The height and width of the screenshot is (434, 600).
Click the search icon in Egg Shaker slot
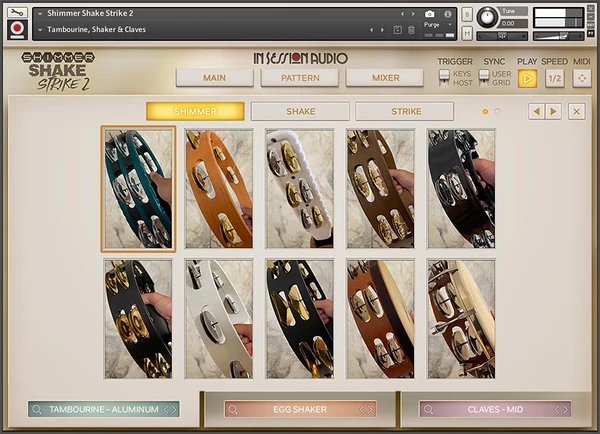[233, 409]
